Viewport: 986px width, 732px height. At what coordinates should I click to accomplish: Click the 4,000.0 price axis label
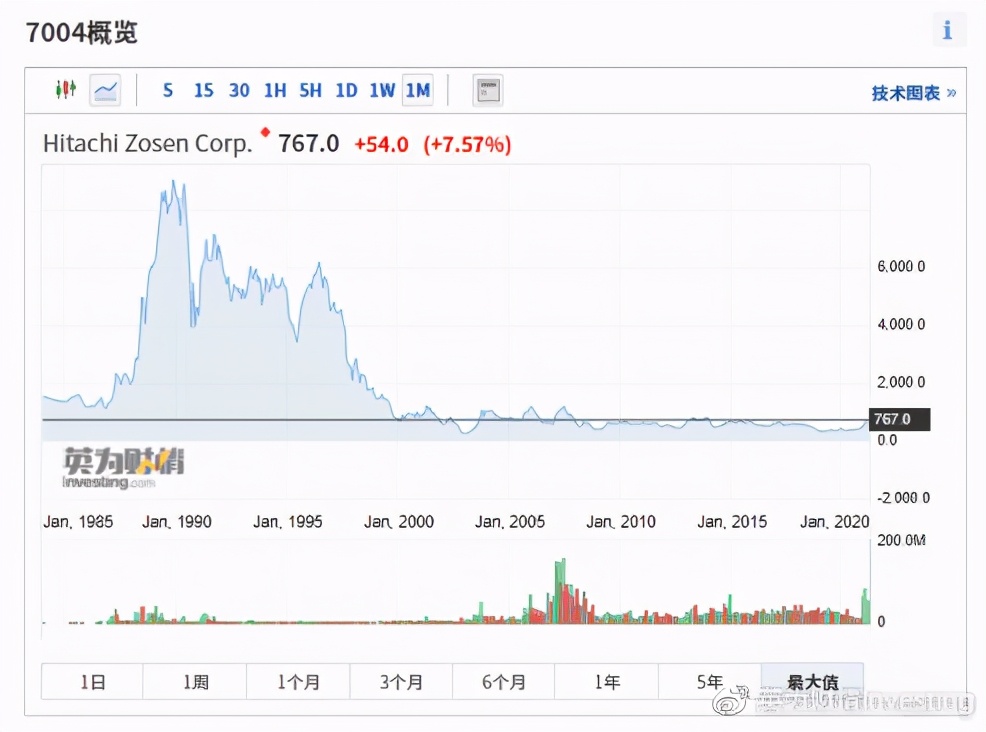pos(901,324)
